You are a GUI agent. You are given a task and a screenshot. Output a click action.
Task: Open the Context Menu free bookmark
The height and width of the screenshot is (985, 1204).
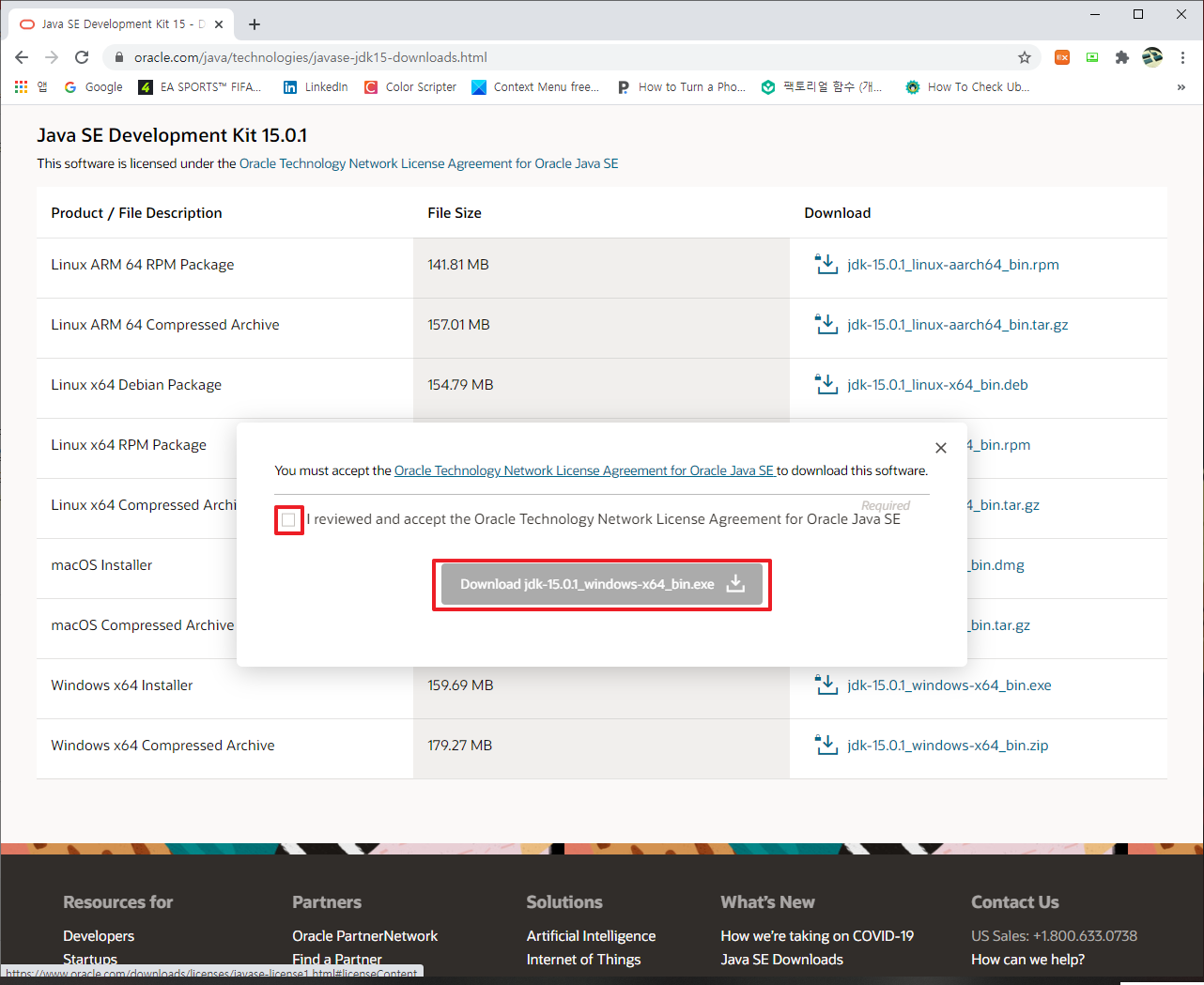(x=535, y=86)
